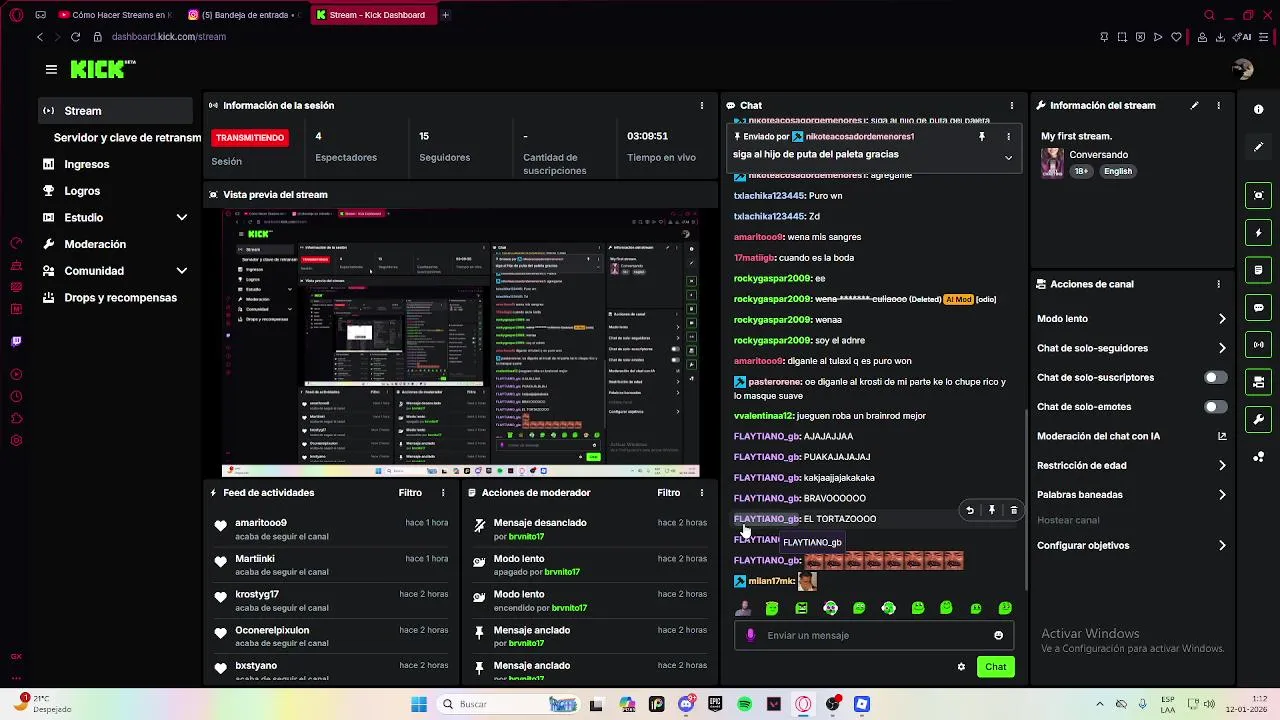This screenshot has width=1280, height=720.
Task: Focus the Enviar un mensaje input field
Action: 873,635
